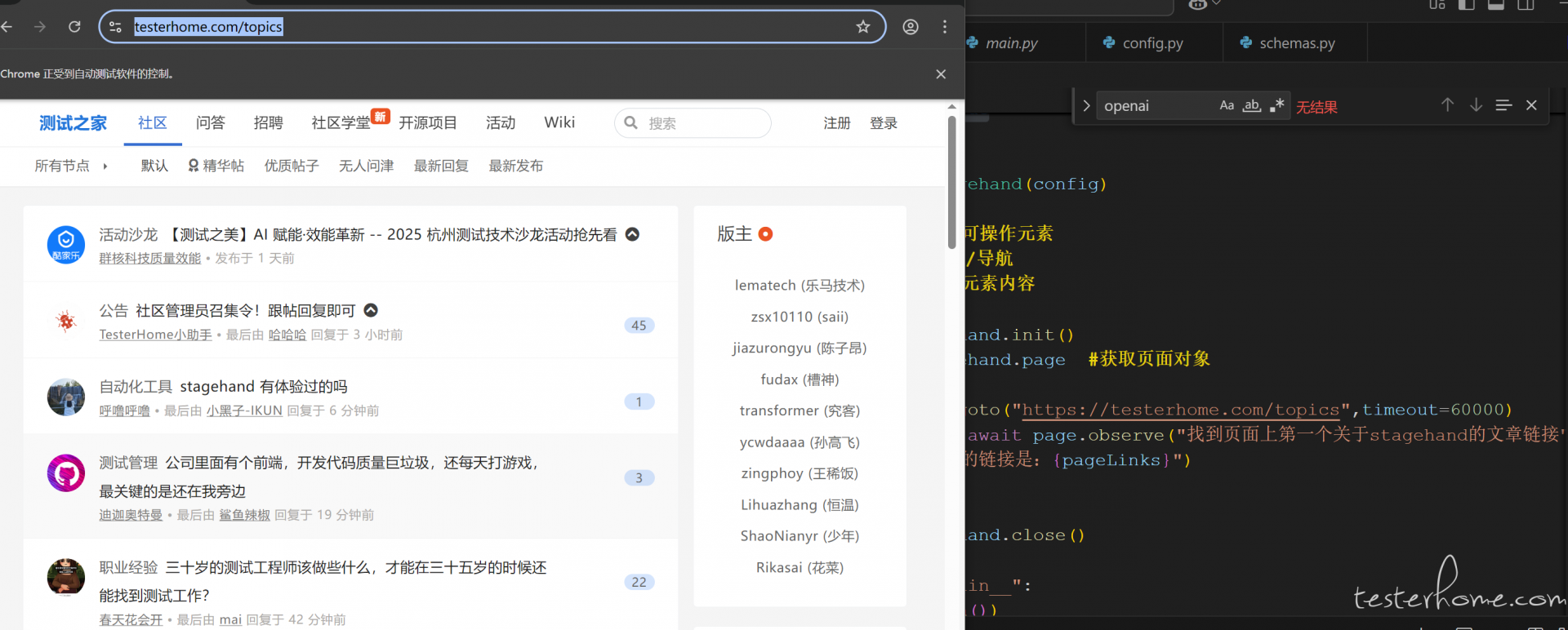Open the 社区学堂 nav tab
The height and width of the screenshot is (630, 1568).
point(341,123)
